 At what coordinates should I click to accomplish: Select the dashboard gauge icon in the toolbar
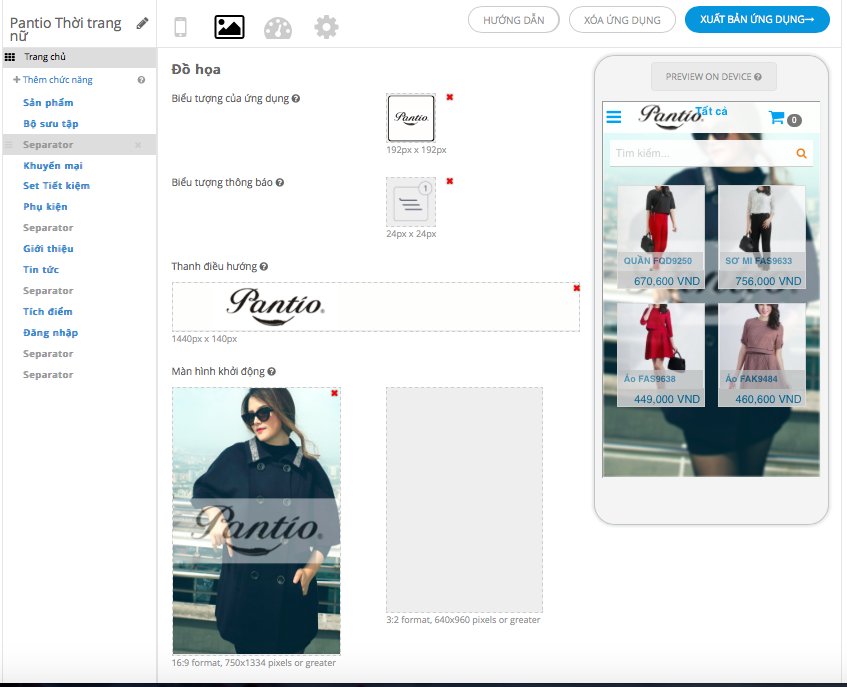click(278, 28)
